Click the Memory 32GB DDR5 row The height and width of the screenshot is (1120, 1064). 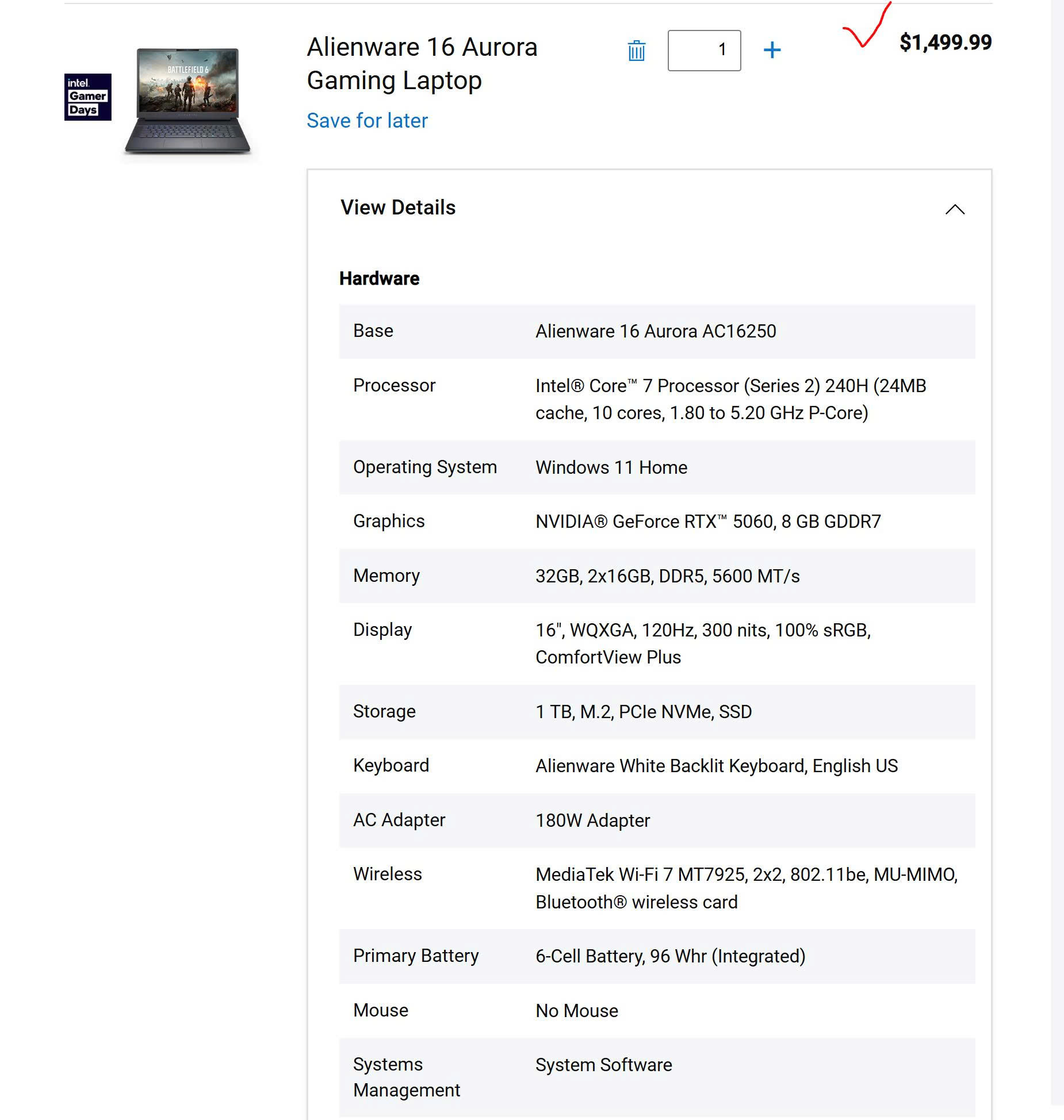(657, 576)
